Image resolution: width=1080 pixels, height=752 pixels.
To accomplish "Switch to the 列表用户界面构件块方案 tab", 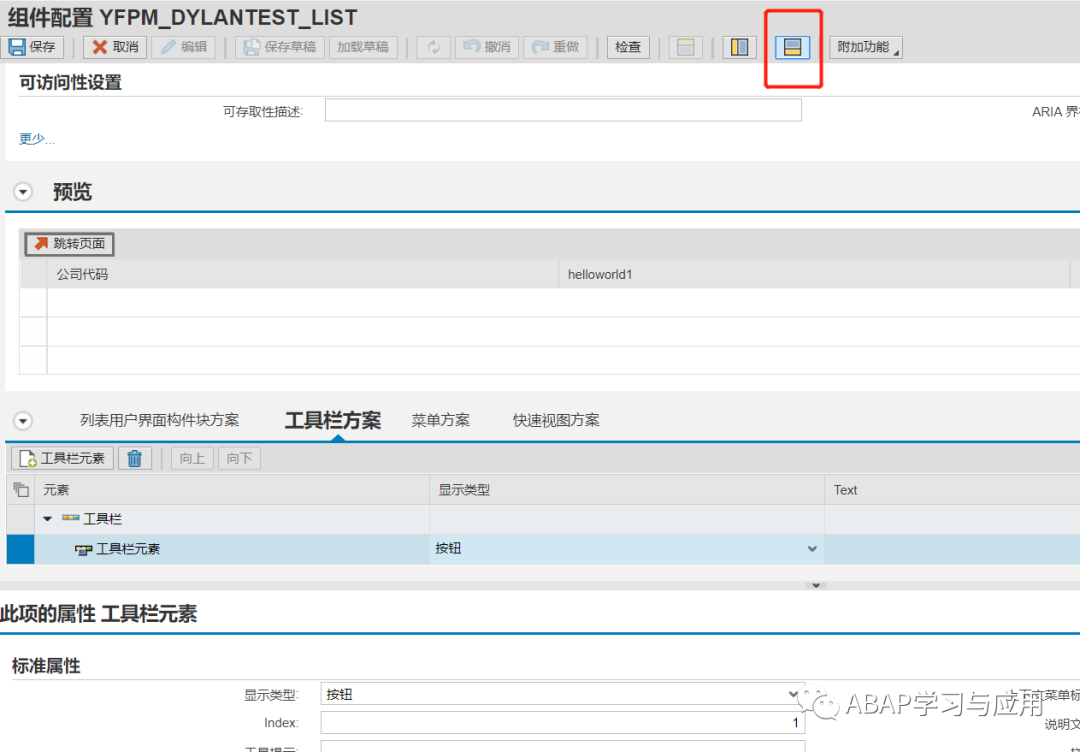I will 160,420.
